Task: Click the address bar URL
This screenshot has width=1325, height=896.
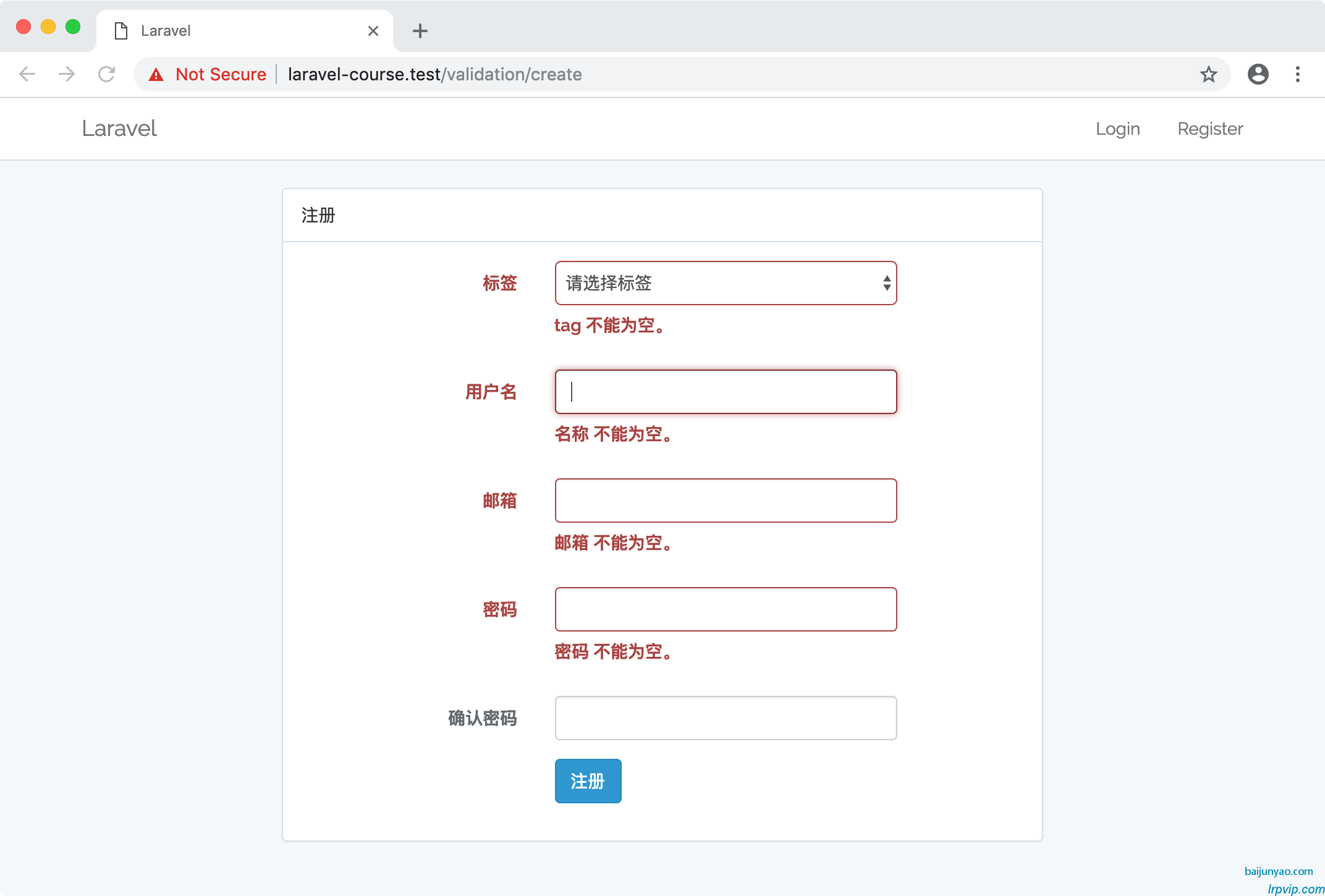Action: [x=434, y=74]
